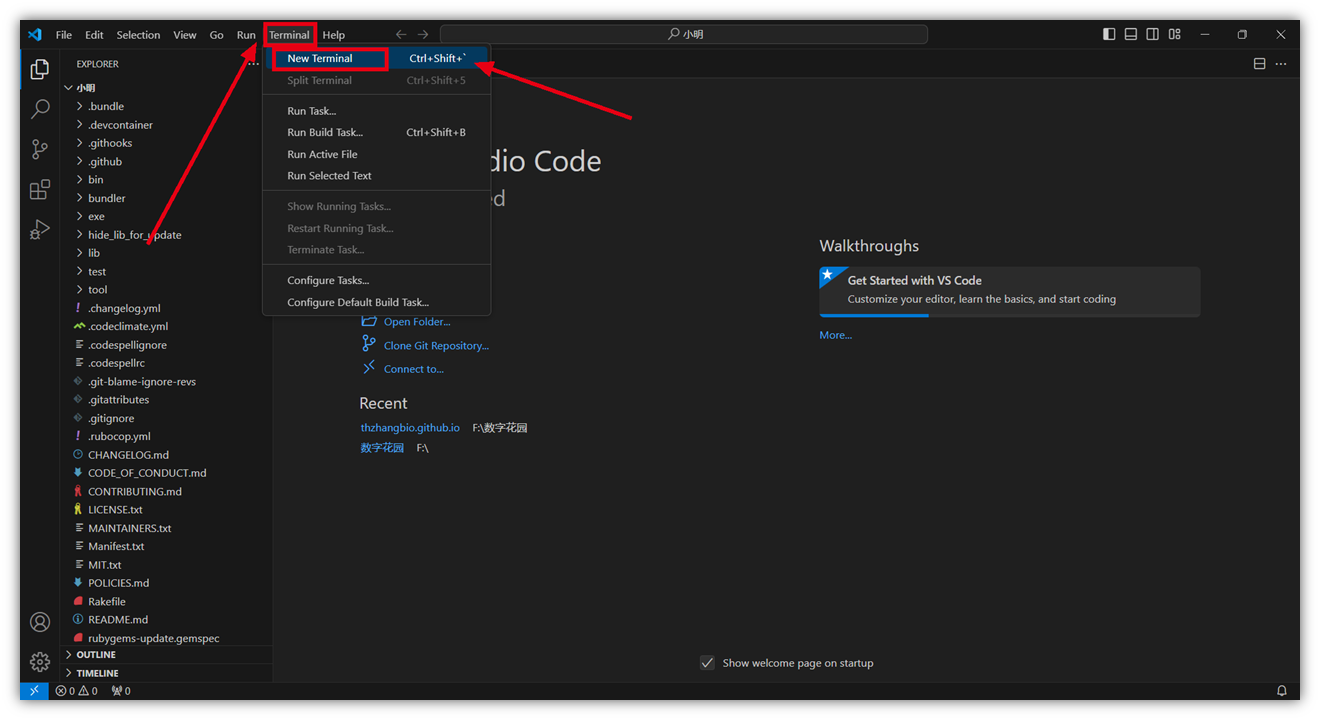
Task: Open the Search view icon
Action: [40, 109]
